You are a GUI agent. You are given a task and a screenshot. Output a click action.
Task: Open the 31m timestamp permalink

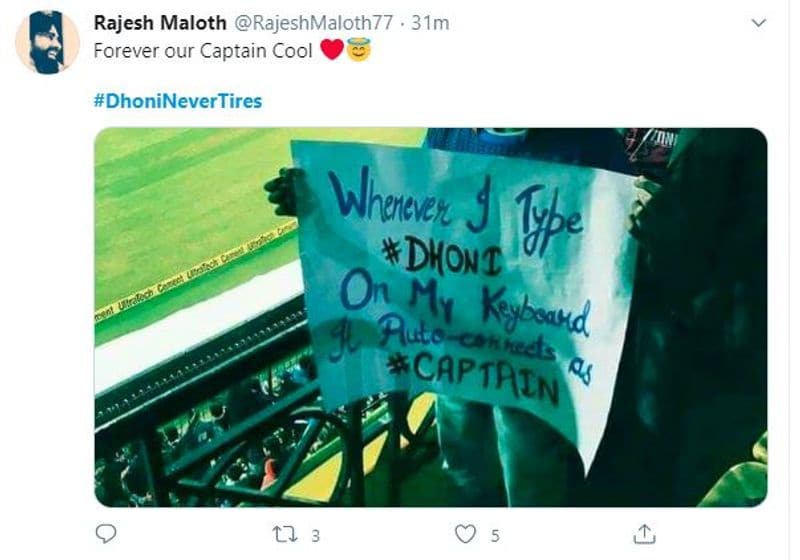tap(430, 23)
